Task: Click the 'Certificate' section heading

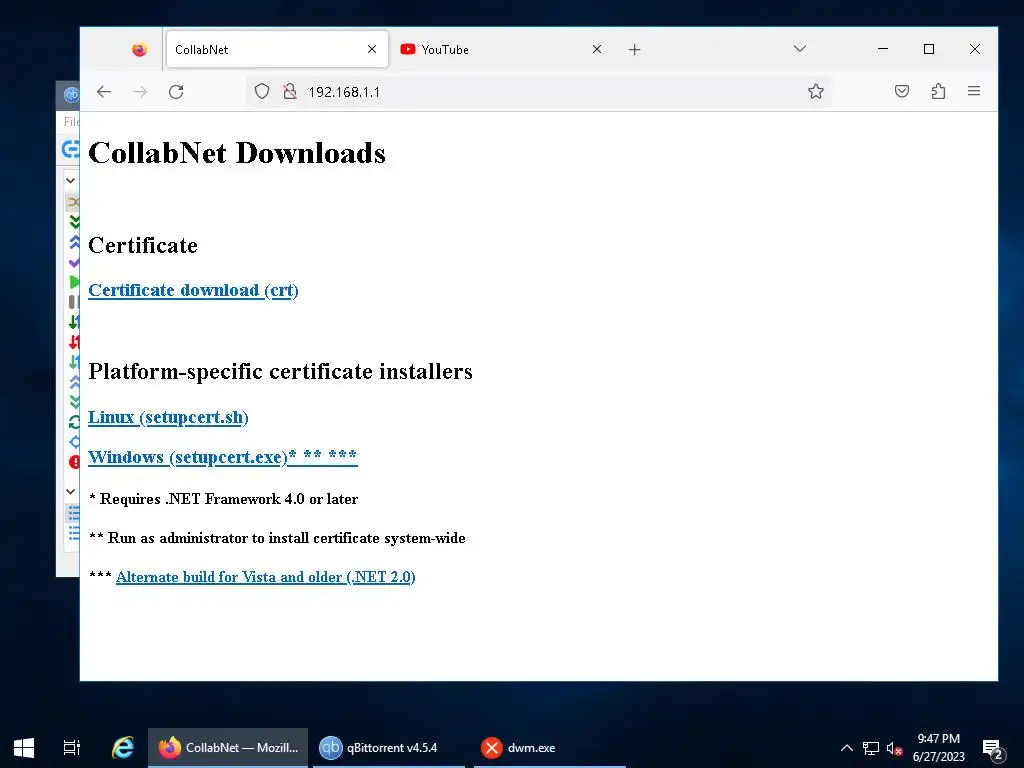Action: pyautogui.click(x=143, y=246)
